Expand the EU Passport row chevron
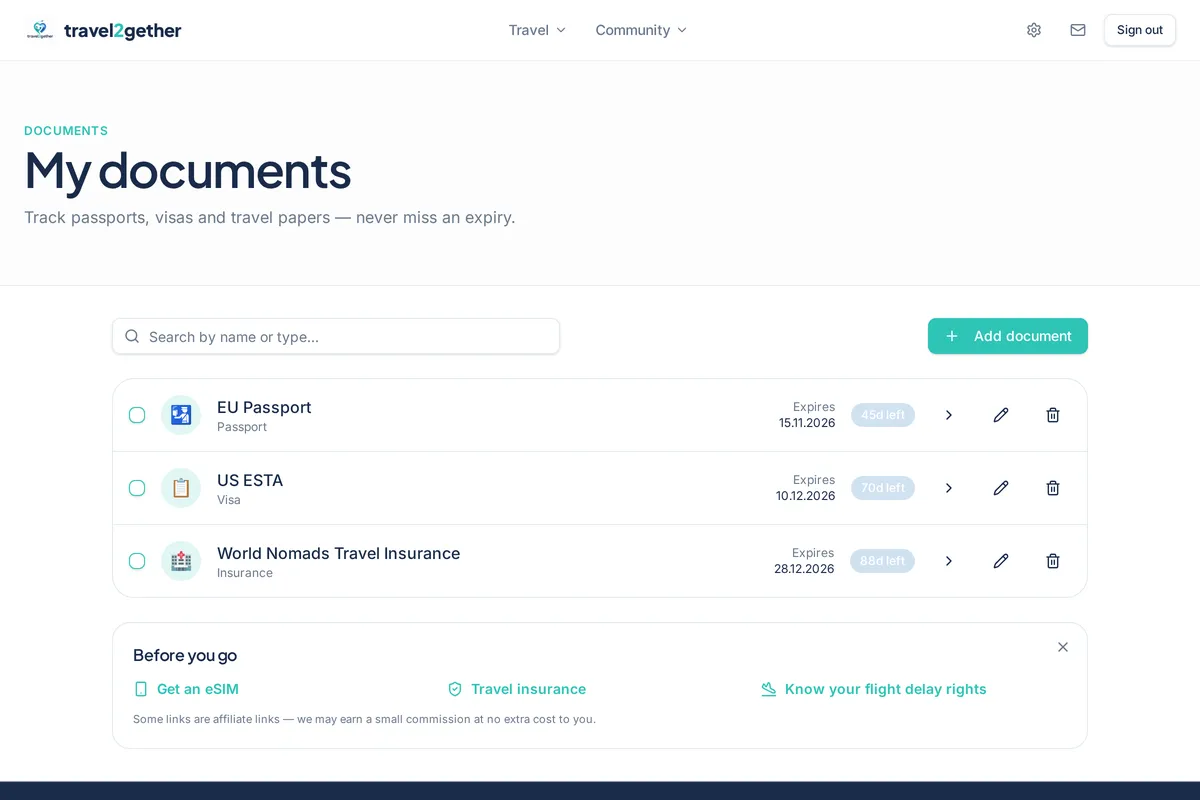 949,415
